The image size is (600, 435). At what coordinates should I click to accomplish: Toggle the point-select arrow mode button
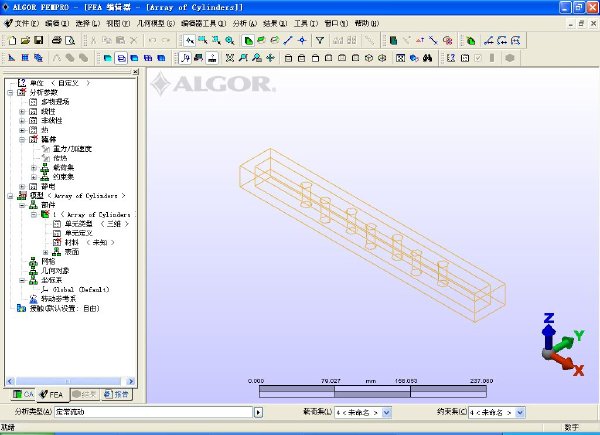tap(189, 40)
